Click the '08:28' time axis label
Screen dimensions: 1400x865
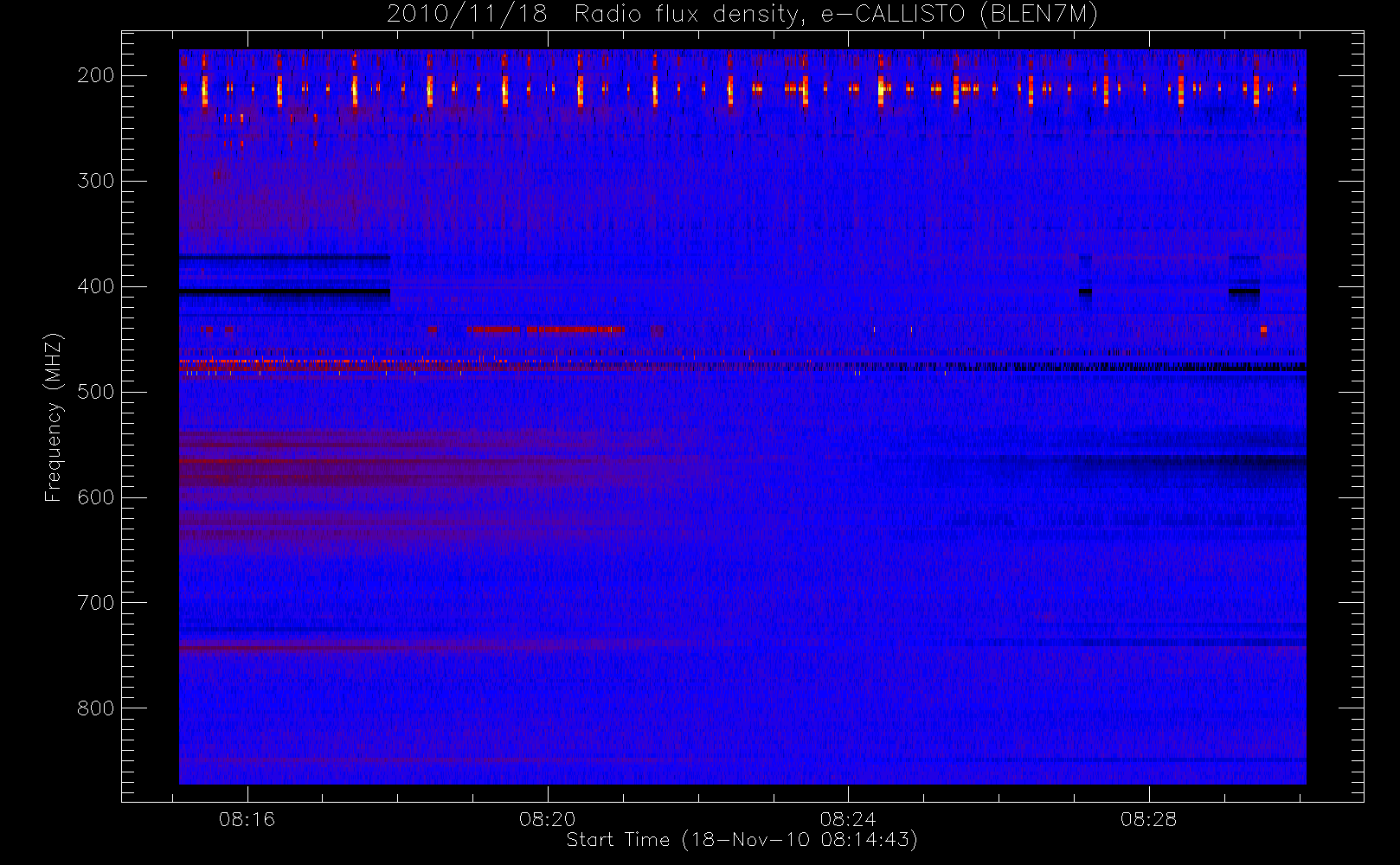[x=1148, y=819]
